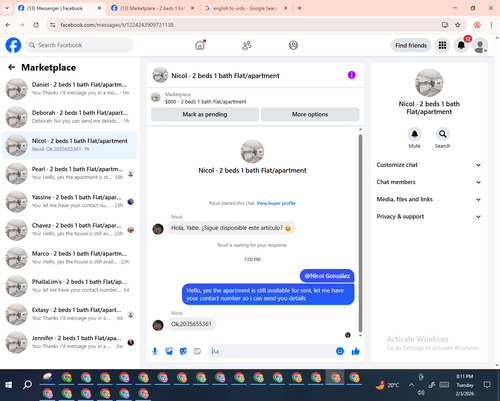500x401 pixels.
Task: Open Chrome three-dot menu
Action: click(x=491, y=25)
